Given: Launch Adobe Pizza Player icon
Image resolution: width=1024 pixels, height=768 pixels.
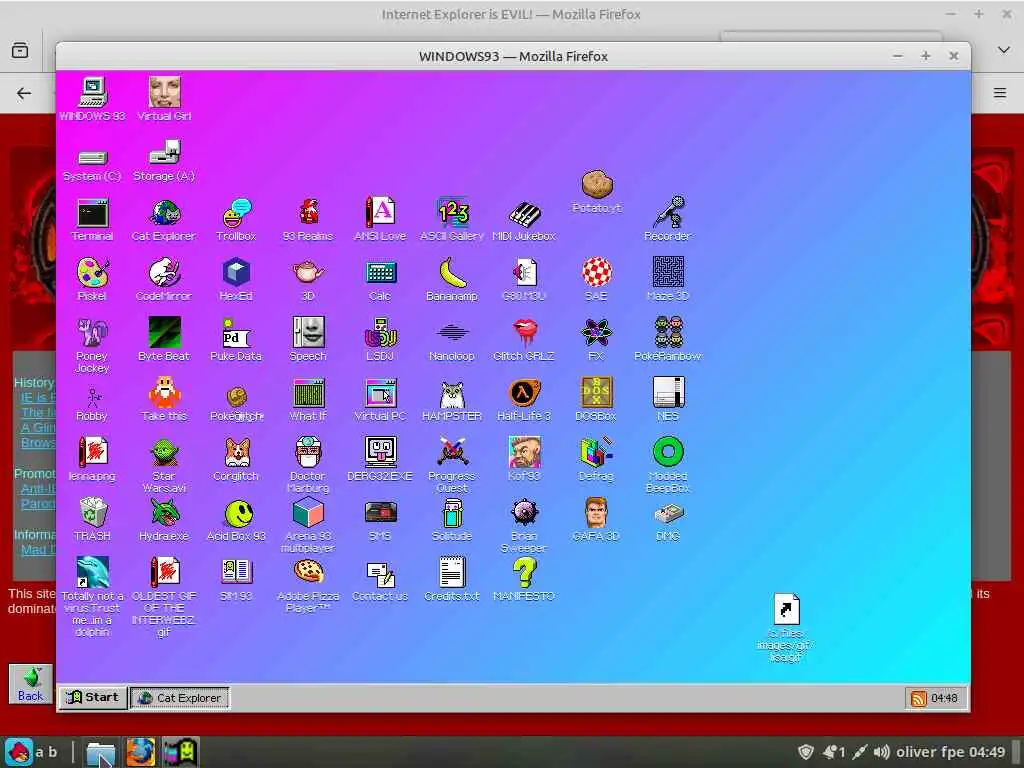Looking at the screenshot, I should tap(308, 573).
